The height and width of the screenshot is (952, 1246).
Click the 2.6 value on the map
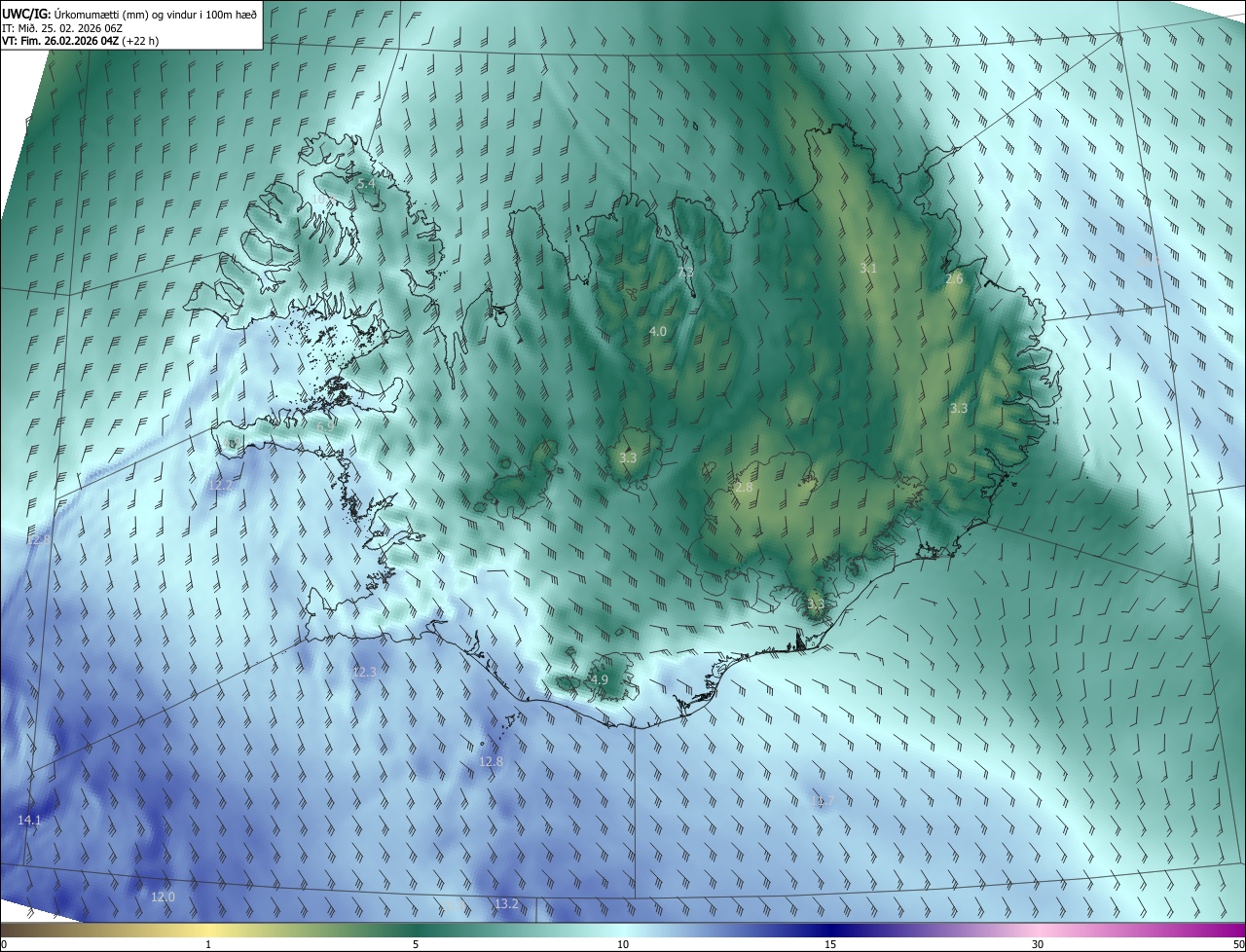954,279
